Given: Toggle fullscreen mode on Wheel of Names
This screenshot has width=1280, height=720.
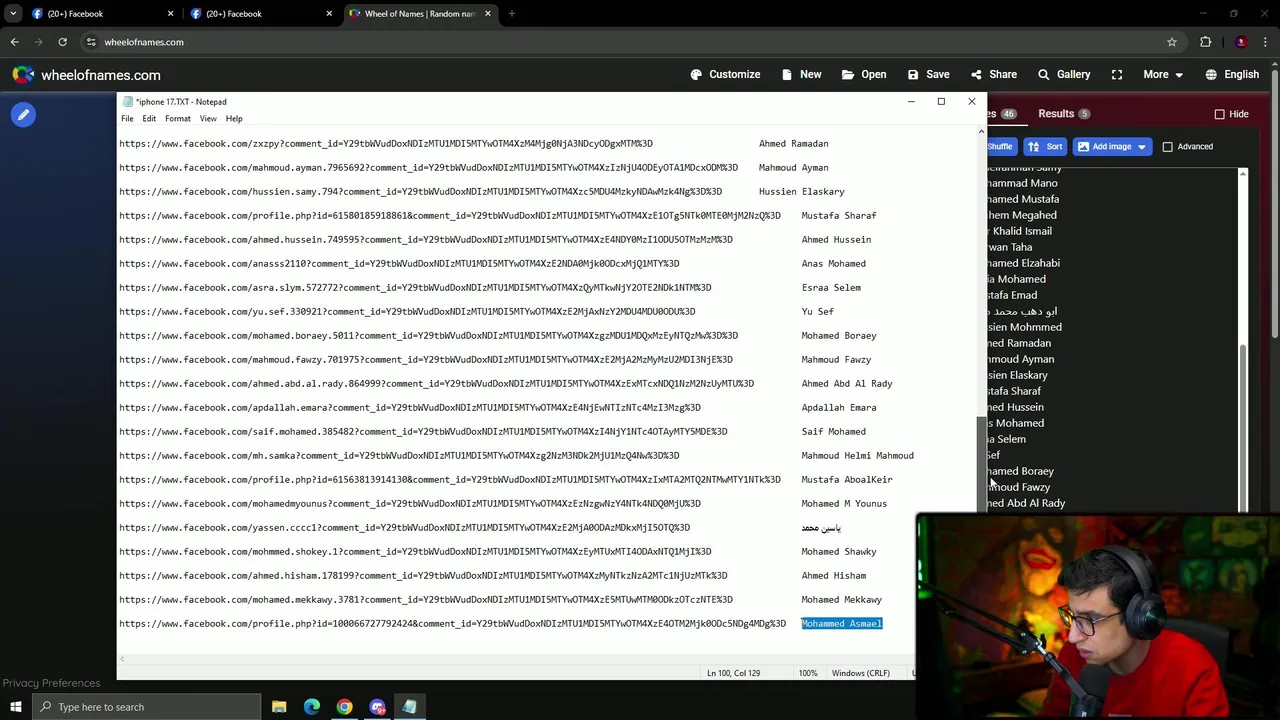Looking at the screenshot, I should click(1117, 74).
